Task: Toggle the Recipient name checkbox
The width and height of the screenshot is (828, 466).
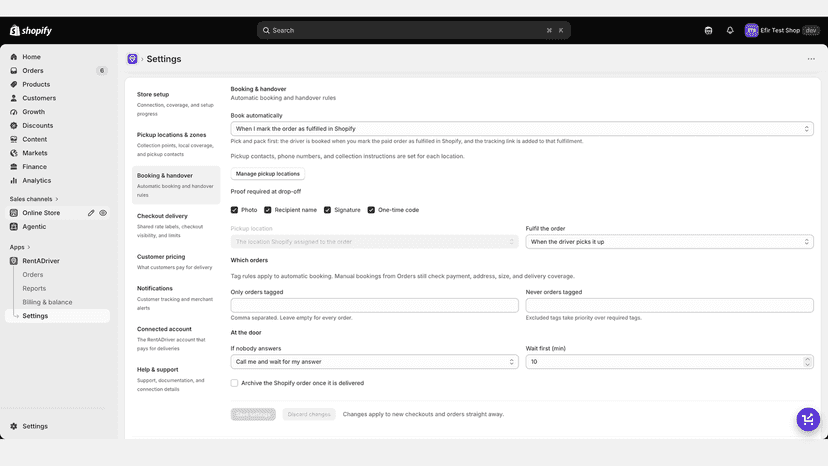Action: point(268,210)
